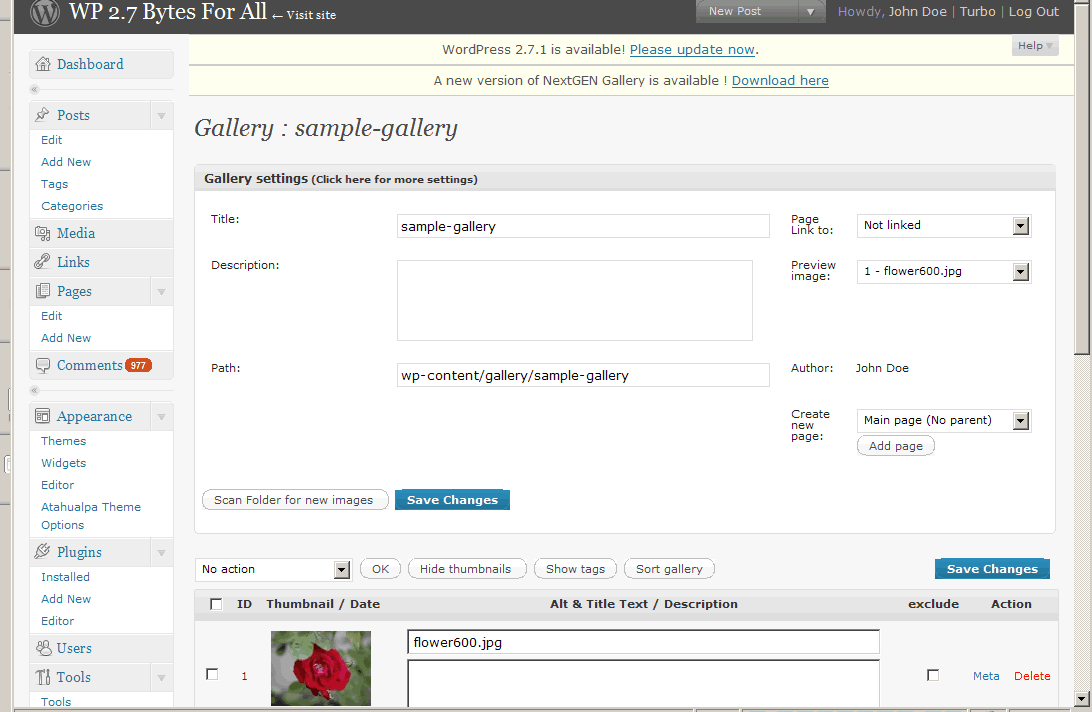Open the Appearance menu label
Image resolution: width=1092 pixels, height=712 pixels.
click(94, 417)
